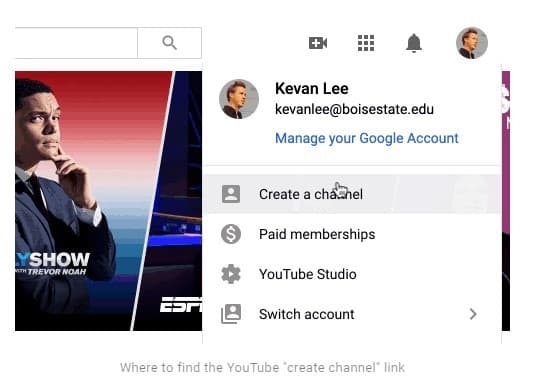Screen dimensions: 557x383
Task: Click inside the search input field
Action: pyautogui.click(x=76, y=43)
